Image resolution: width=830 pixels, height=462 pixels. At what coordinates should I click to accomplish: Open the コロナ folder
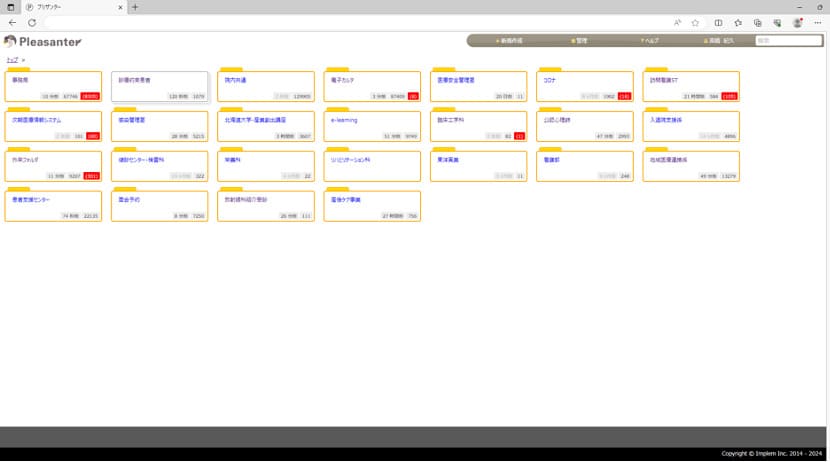point(585,86)
